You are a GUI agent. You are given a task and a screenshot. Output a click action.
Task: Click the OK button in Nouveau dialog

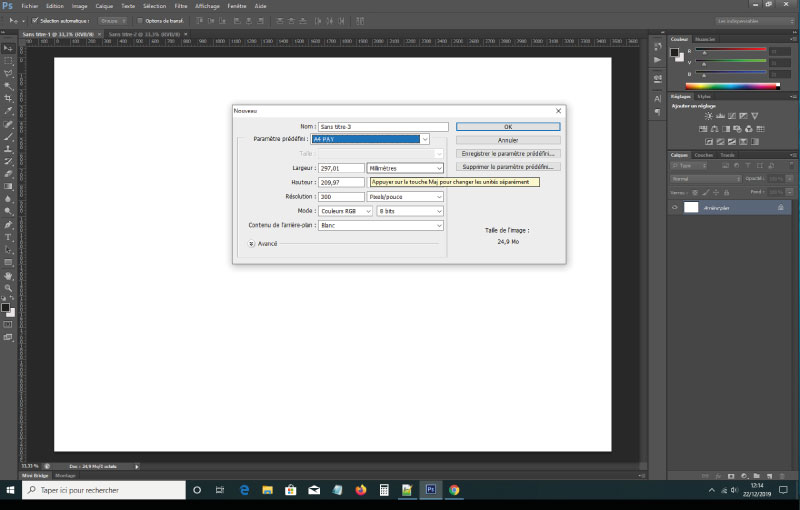tap(508, 127)
